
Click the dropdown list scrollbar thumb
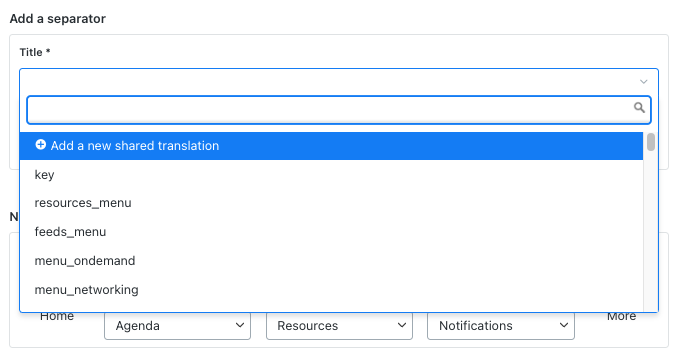point(650,142)
